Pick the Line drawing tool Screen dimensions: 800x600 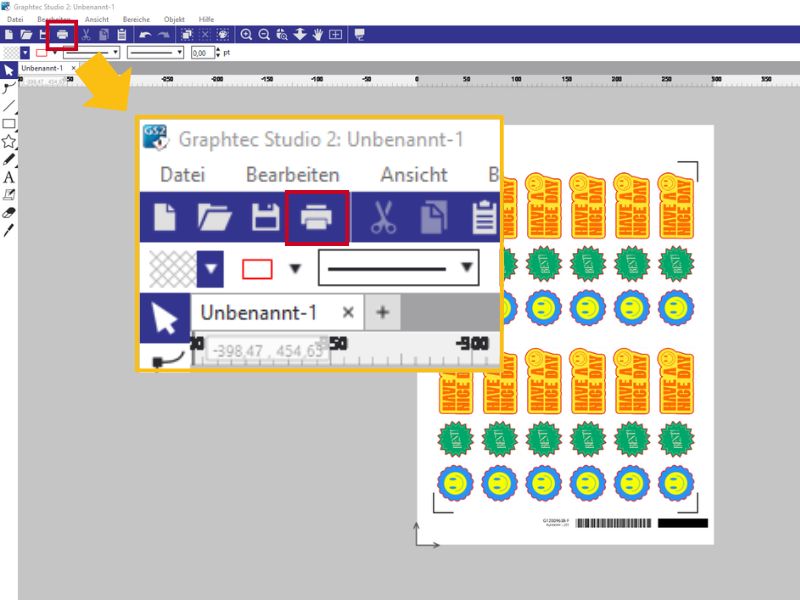(x=9, y=106)
